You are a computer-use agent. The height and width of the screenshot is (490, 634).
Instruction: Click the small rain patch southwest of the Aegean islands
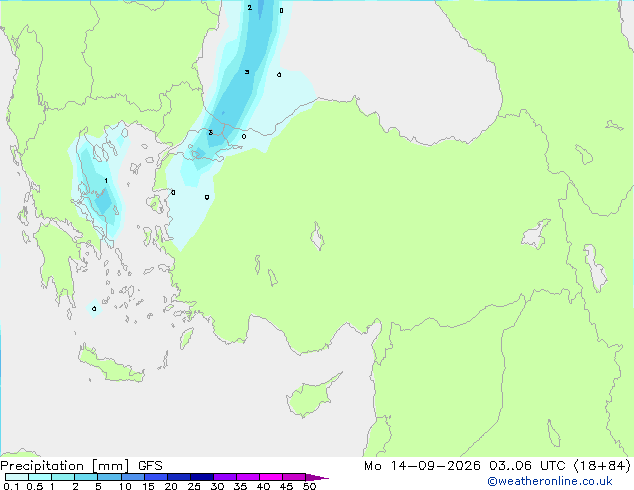94,309
